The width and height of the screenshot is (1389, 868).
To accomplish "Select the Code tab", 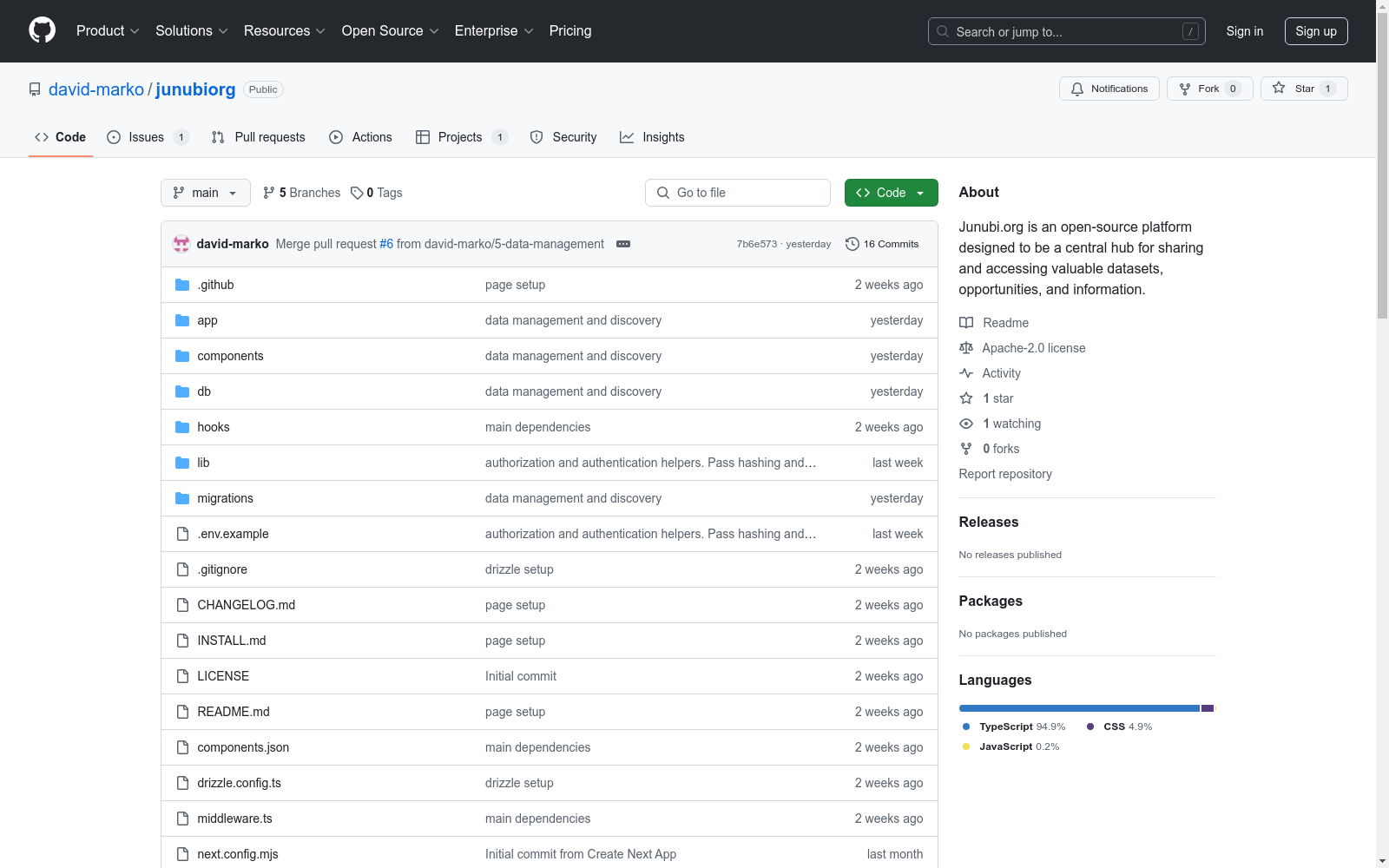I will click(x=61, y=137).
